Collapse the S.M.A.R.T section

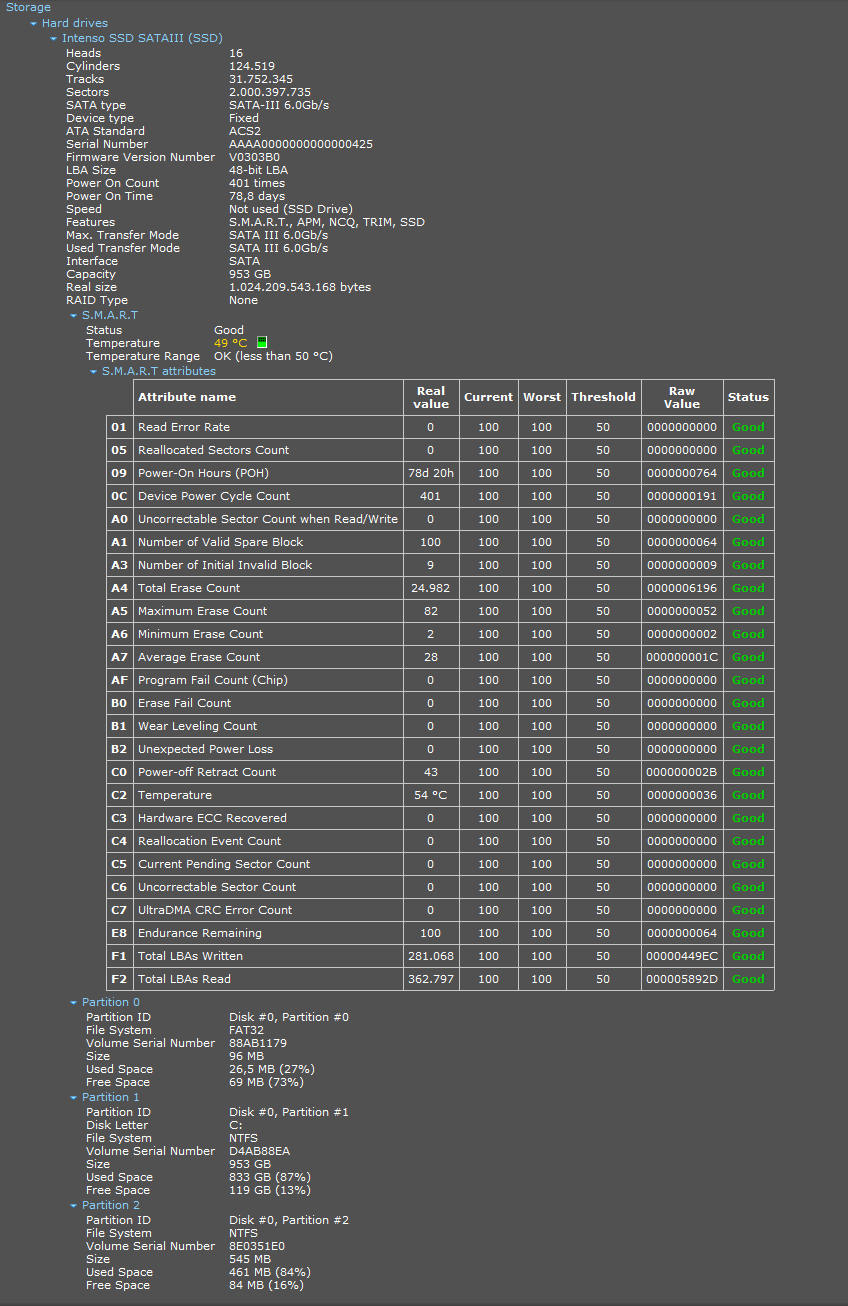tap(74, 315)
